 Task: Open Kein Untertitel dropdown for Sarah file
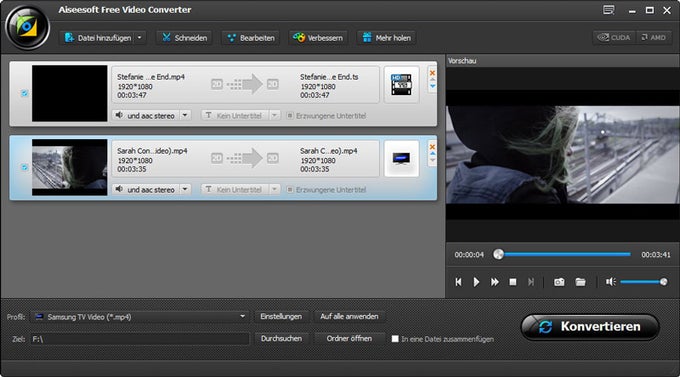[x=275, y=189]
